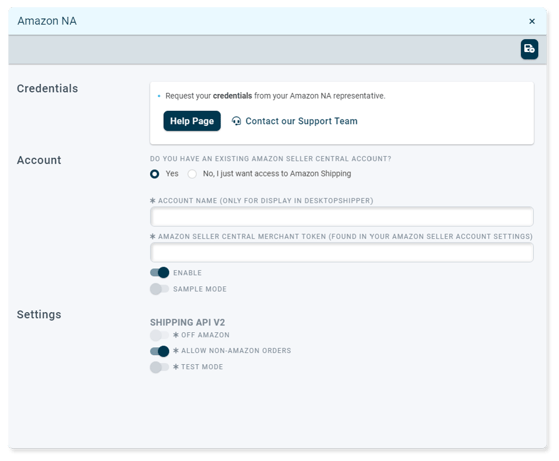
Task: Open the Help Page
Action: 192,121
